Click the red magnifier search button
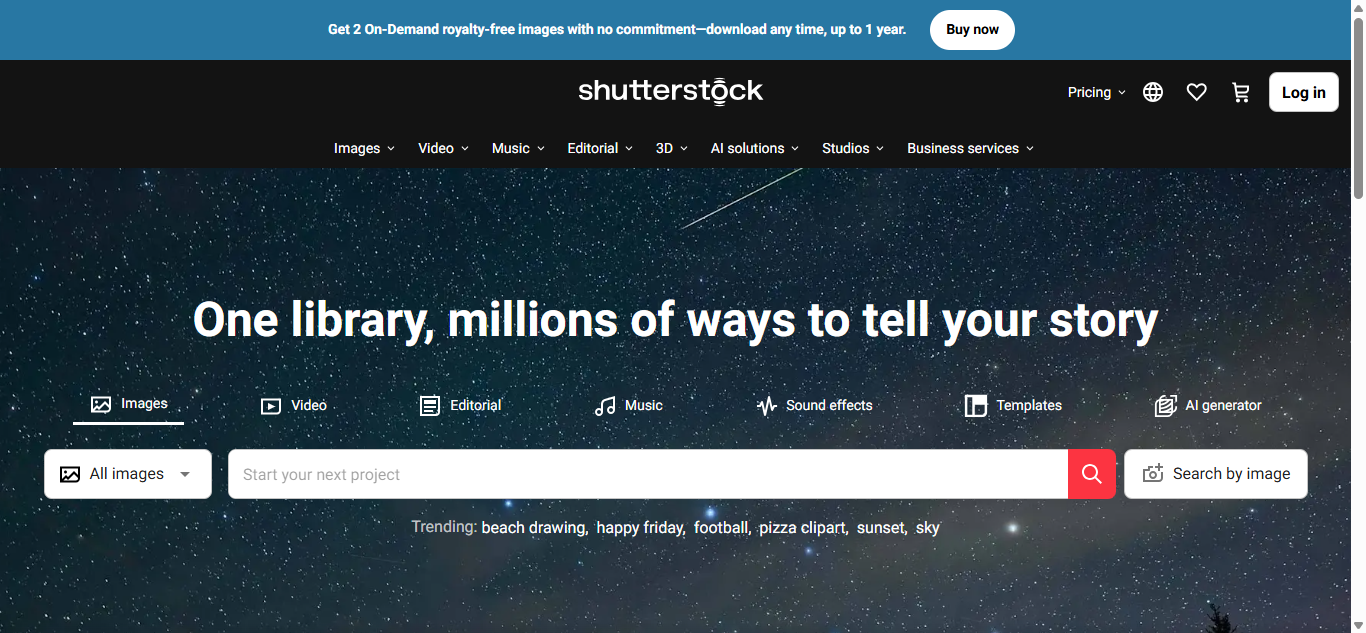This screenshot has height=633, width=1366. click(1092, 474)
